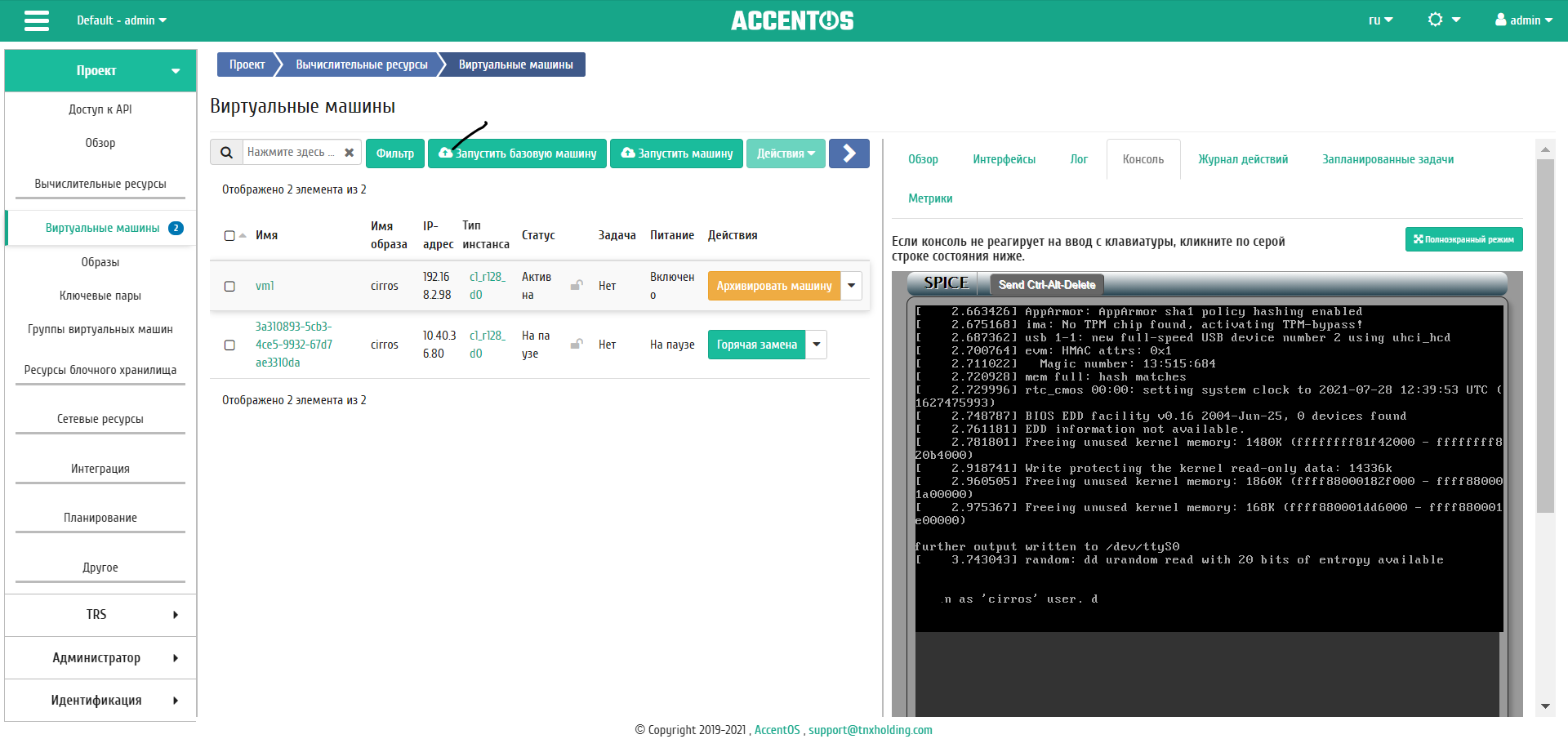Screen dimensions: 1568x739
Task: Click inside the SPICE console screen
Action: coord(1209,468)
